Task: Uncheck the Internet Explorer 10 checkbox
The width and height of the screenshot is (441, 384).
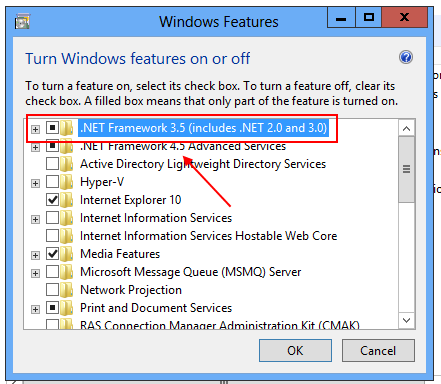Action: (x=52, y=200)
